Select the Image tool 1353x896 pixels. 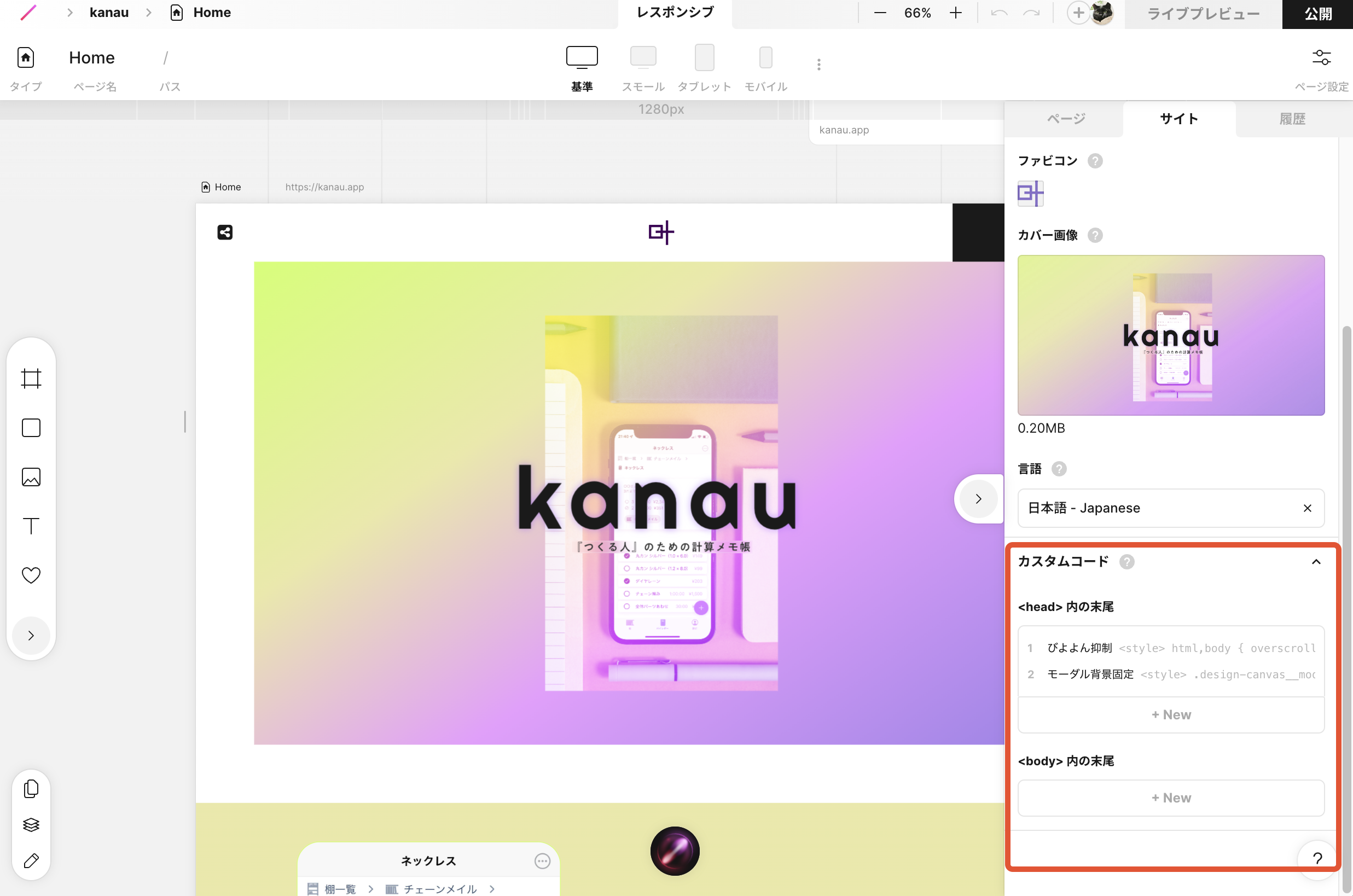[31, 477]
